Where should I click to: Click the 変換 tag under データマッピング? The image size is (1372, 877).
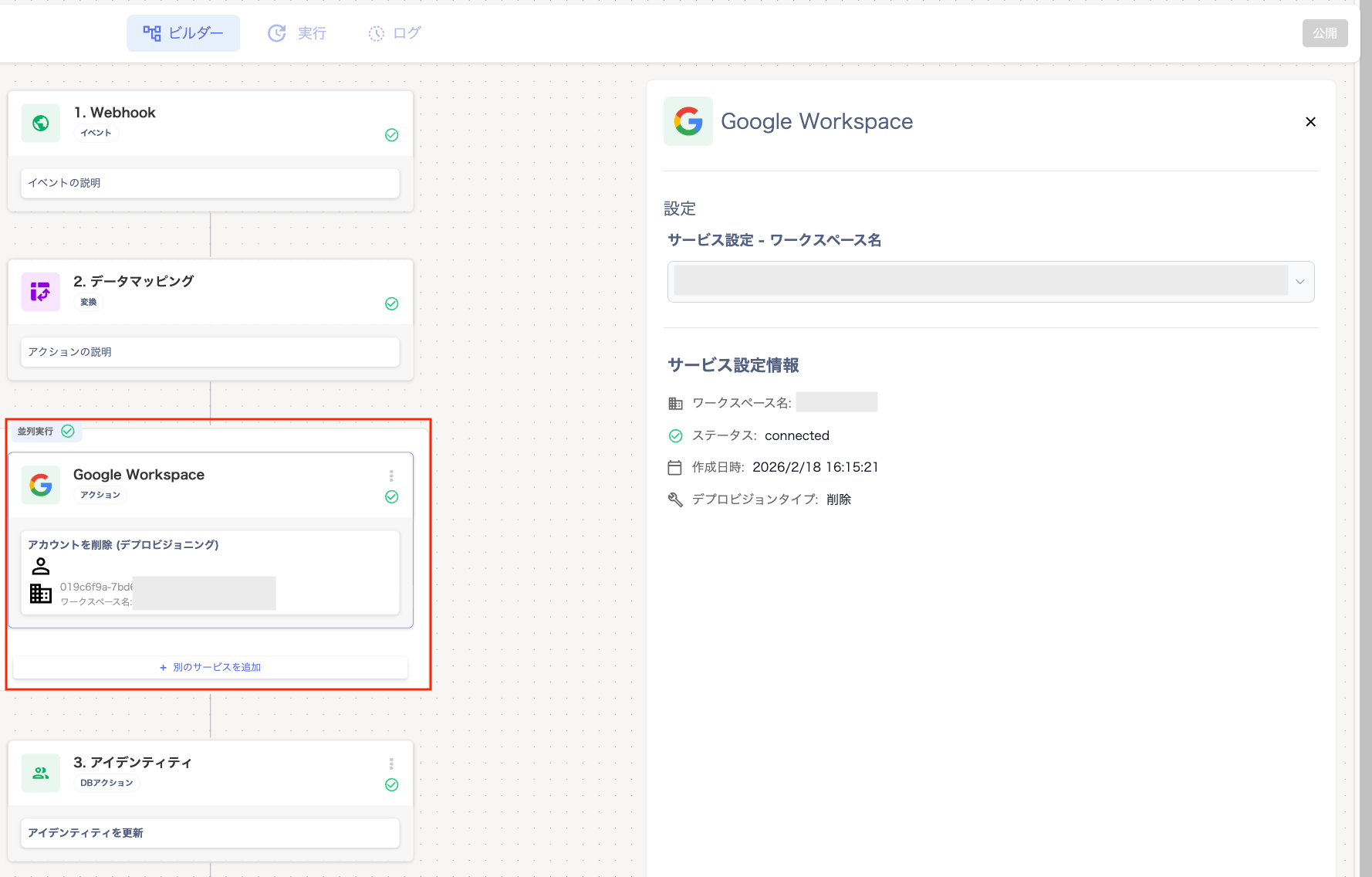[x=89, y=302]
